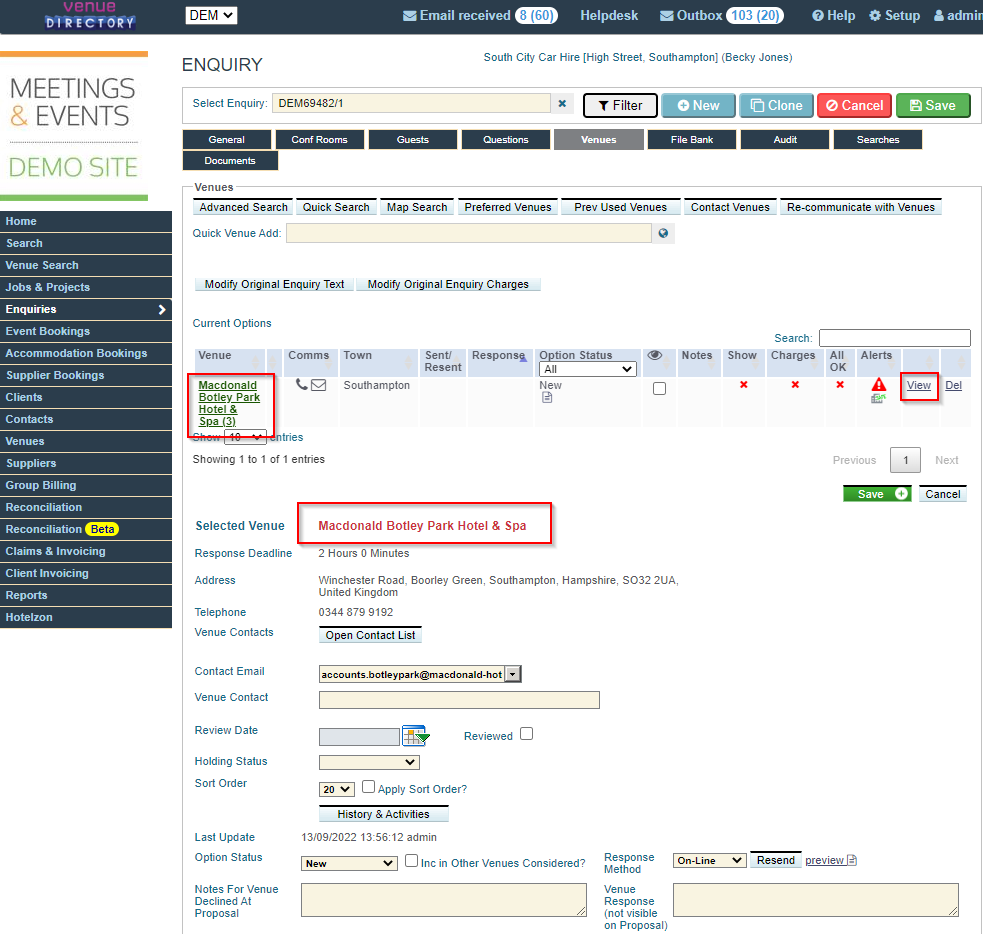Open Help in the top bar
Viewport: 983px width, 934px height.
click(x=834, y=16)
